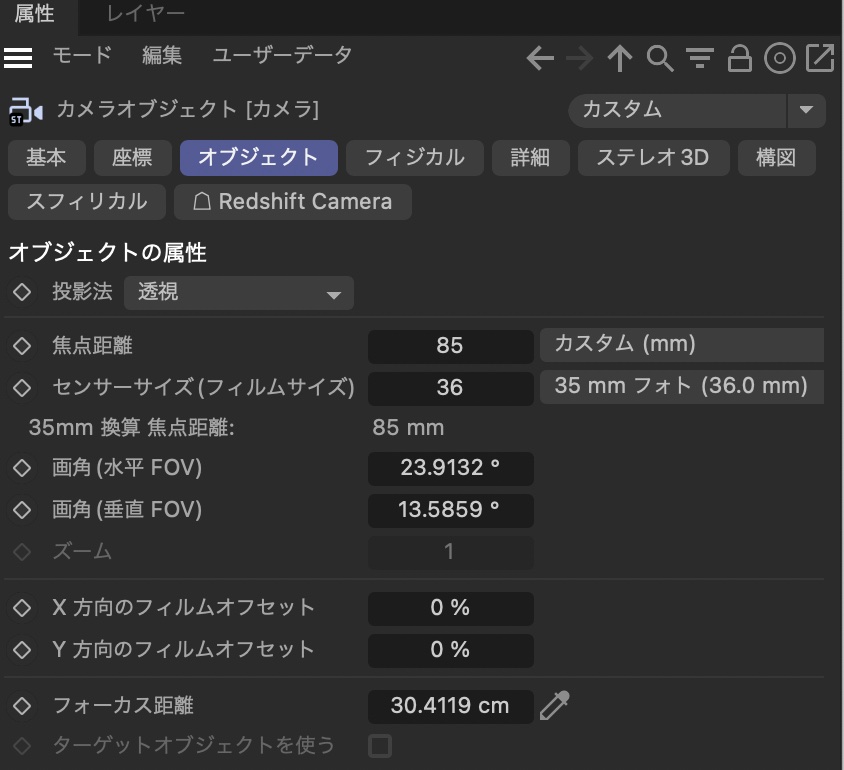Open the 投影法 dropdown set to 透視

[x=239, y=293]
